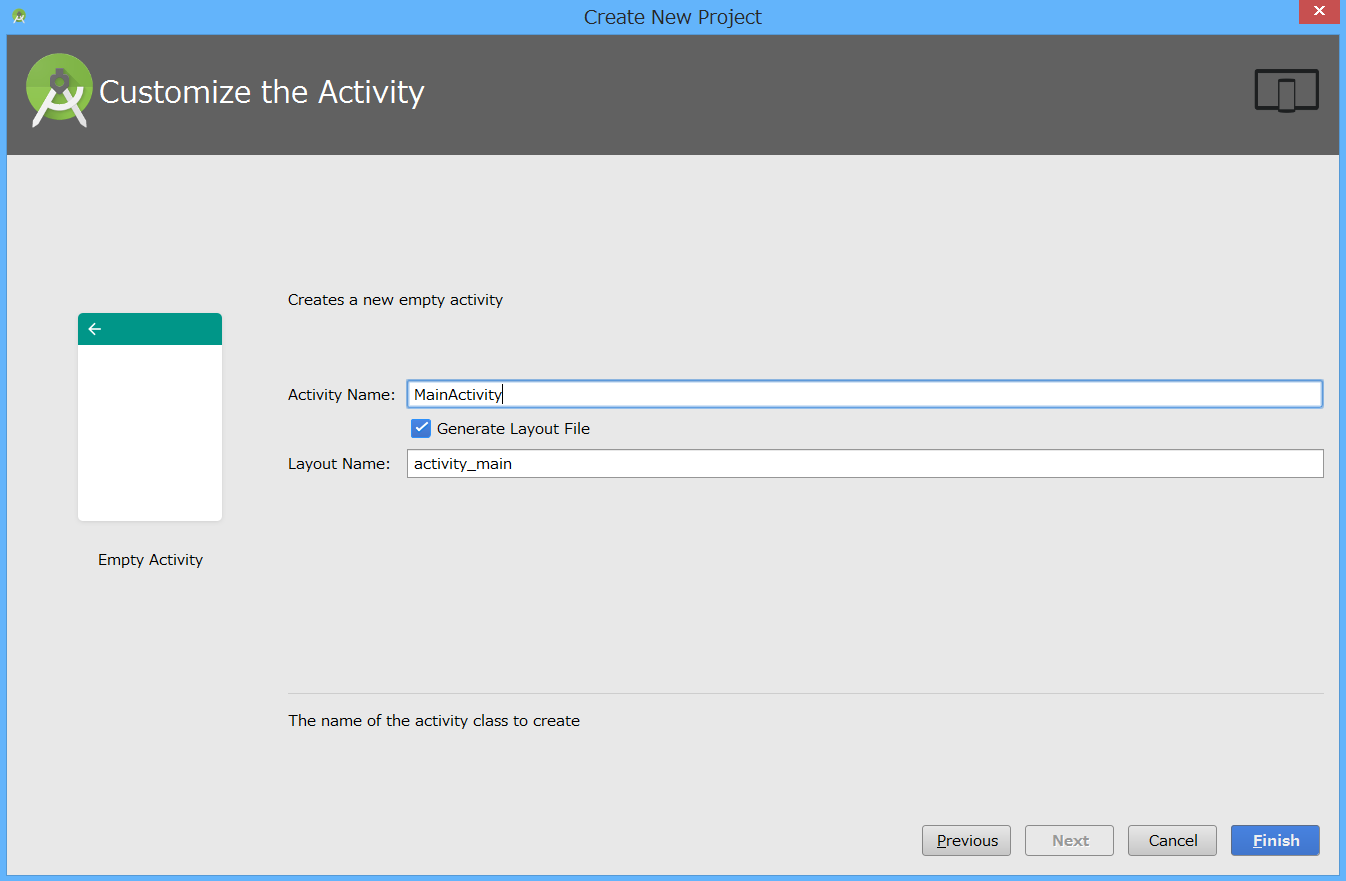Click Finish to create the project
The image size is (1346, 881).
point(1275,841)
